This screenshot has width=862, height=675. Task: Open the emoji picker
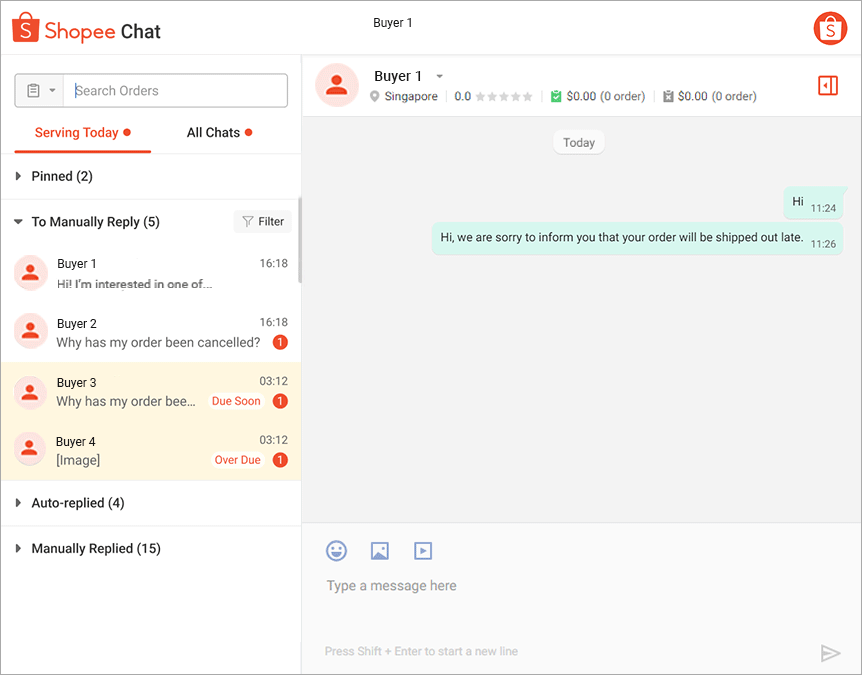click(336, 551)
